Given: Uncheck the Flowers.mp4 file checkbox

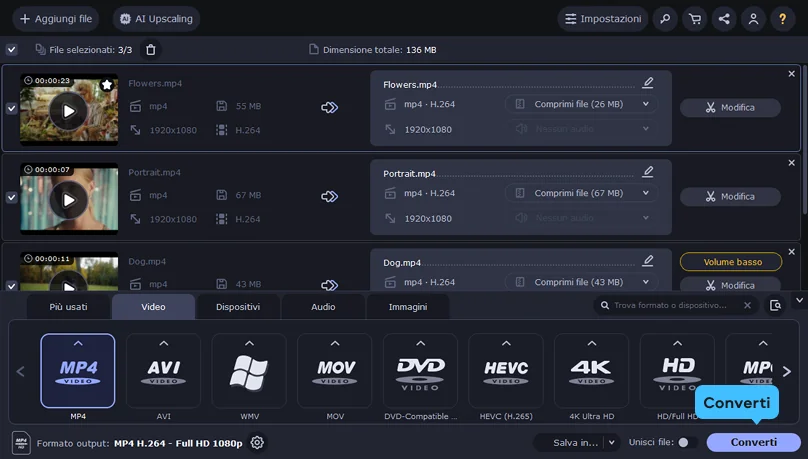Looking at the screenshot, I should click(x=11, y=109).
